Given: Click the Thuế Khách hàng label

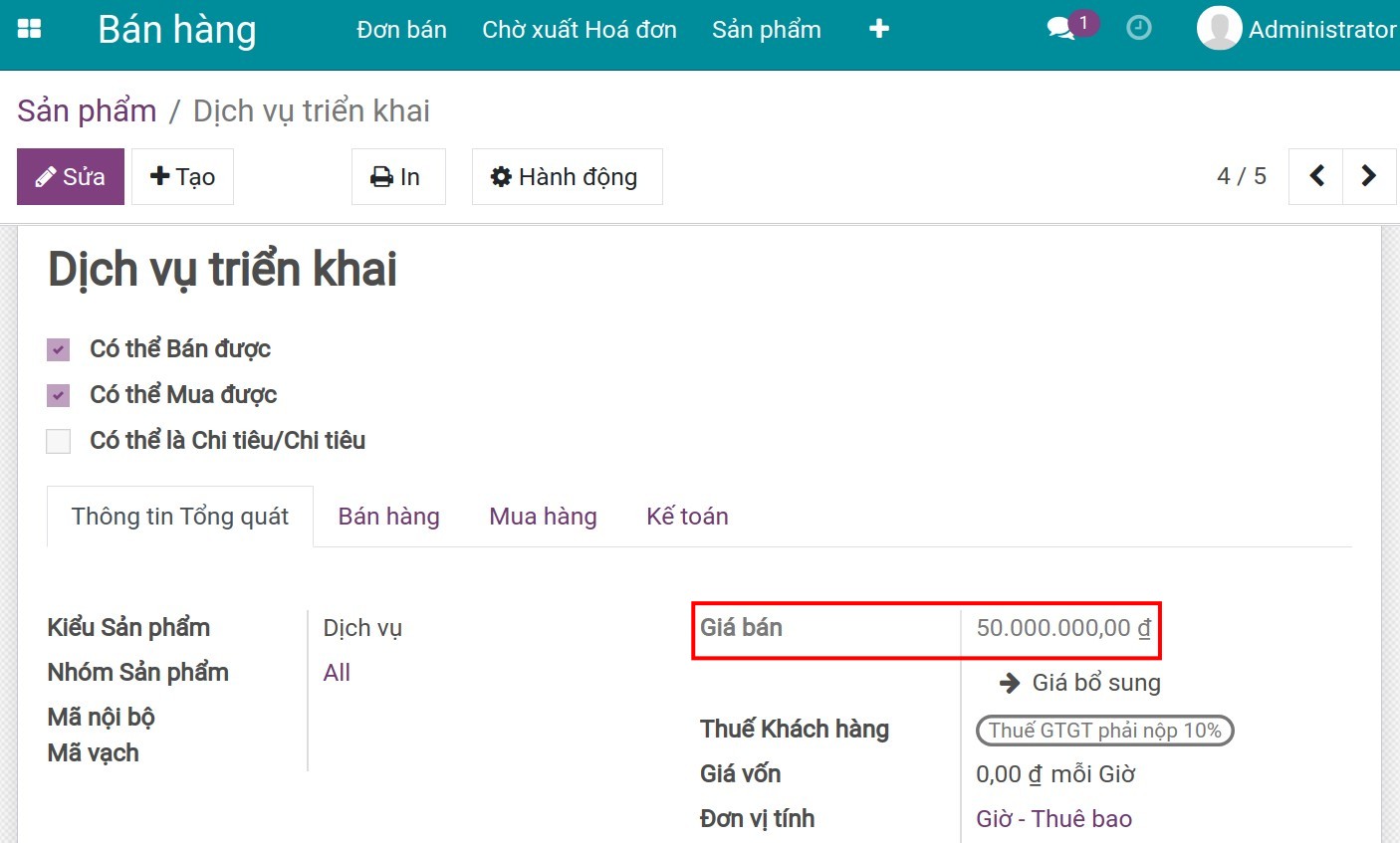Looking at the screenshot, I should (795, 730).
